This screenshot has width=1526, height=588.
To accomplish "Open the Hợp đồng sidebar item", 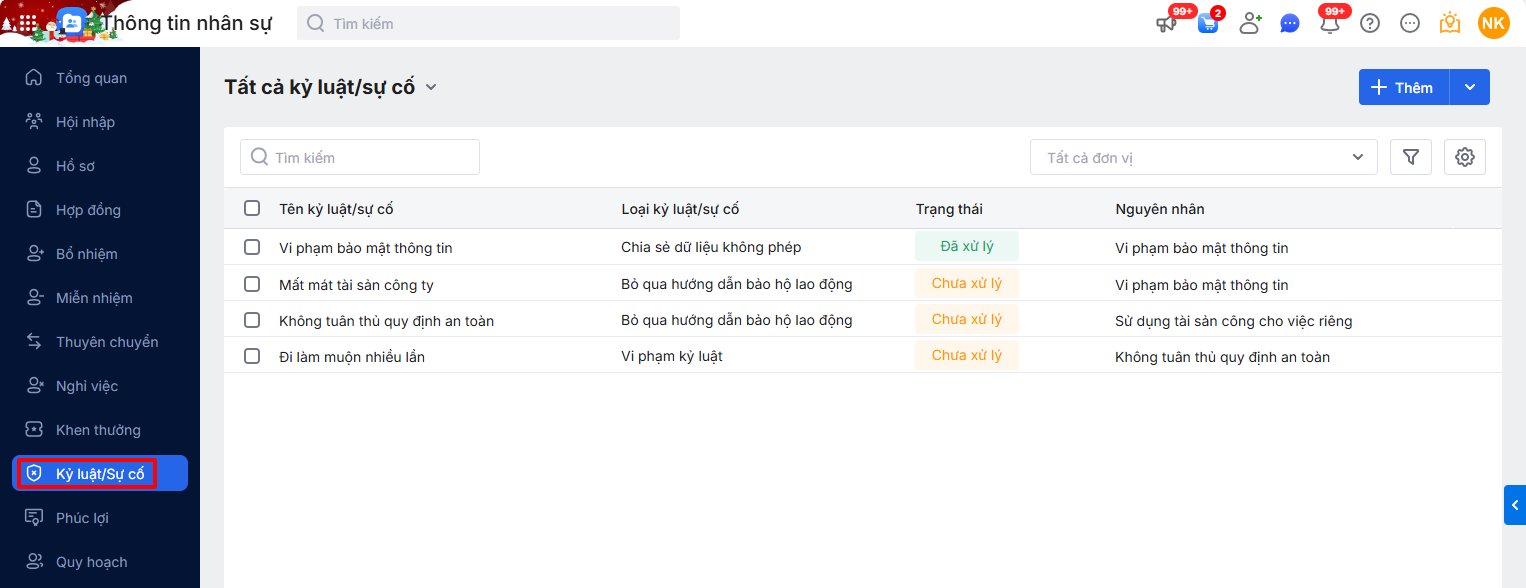I will [88, 210].
